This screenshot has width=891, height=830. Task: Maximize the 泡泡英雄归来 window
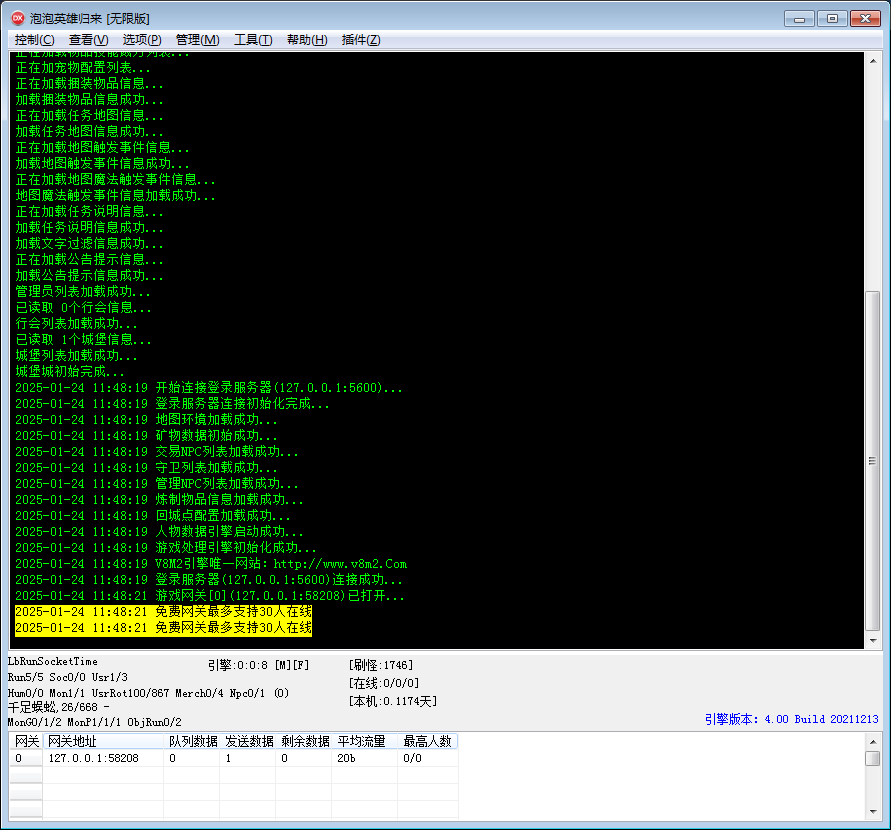tap(832, 19)
